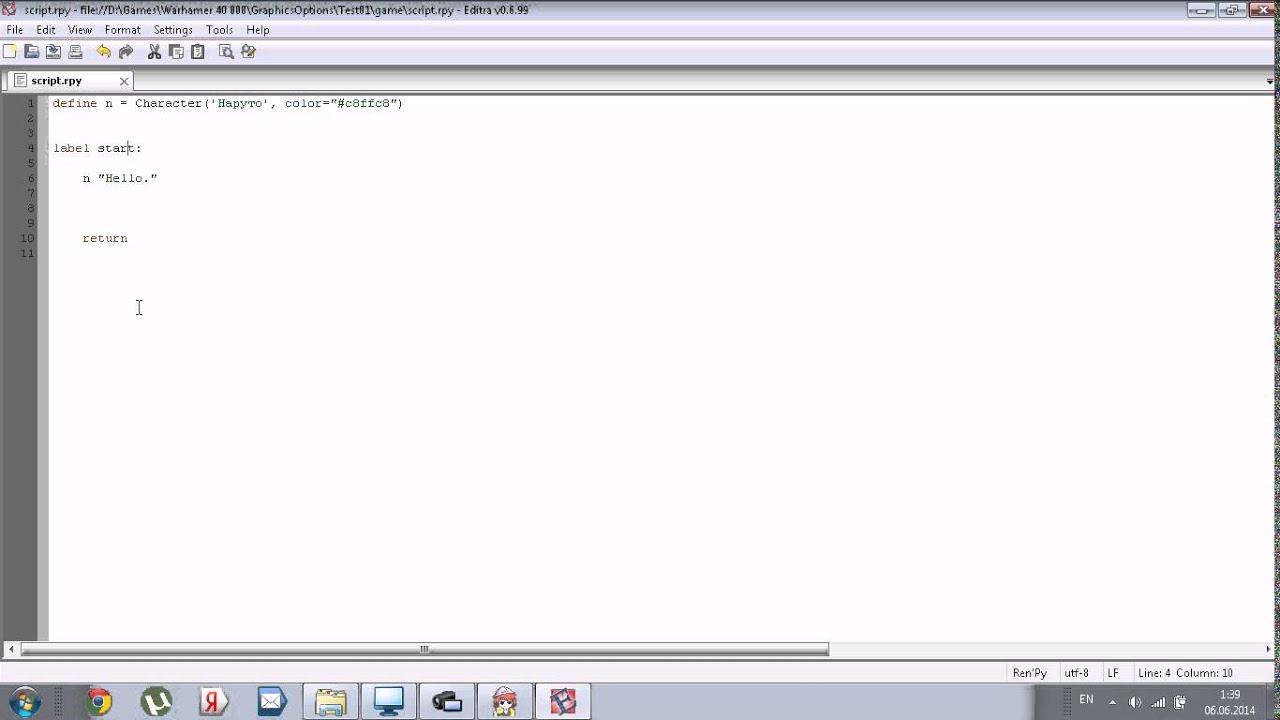Copy selection with the toolbar Copy icon
Viewport: 1280px width, 720px height.
coord(176,52)
